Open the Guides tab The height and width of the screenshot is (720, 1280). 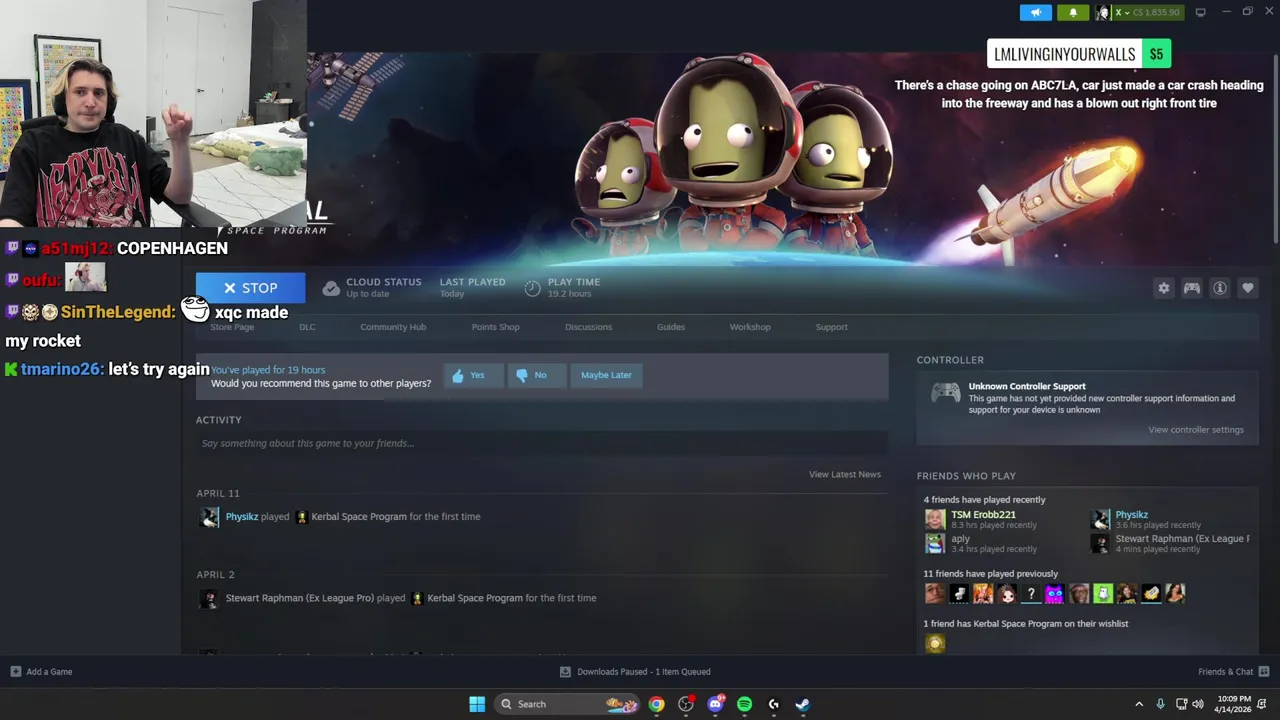coord(671,327)
